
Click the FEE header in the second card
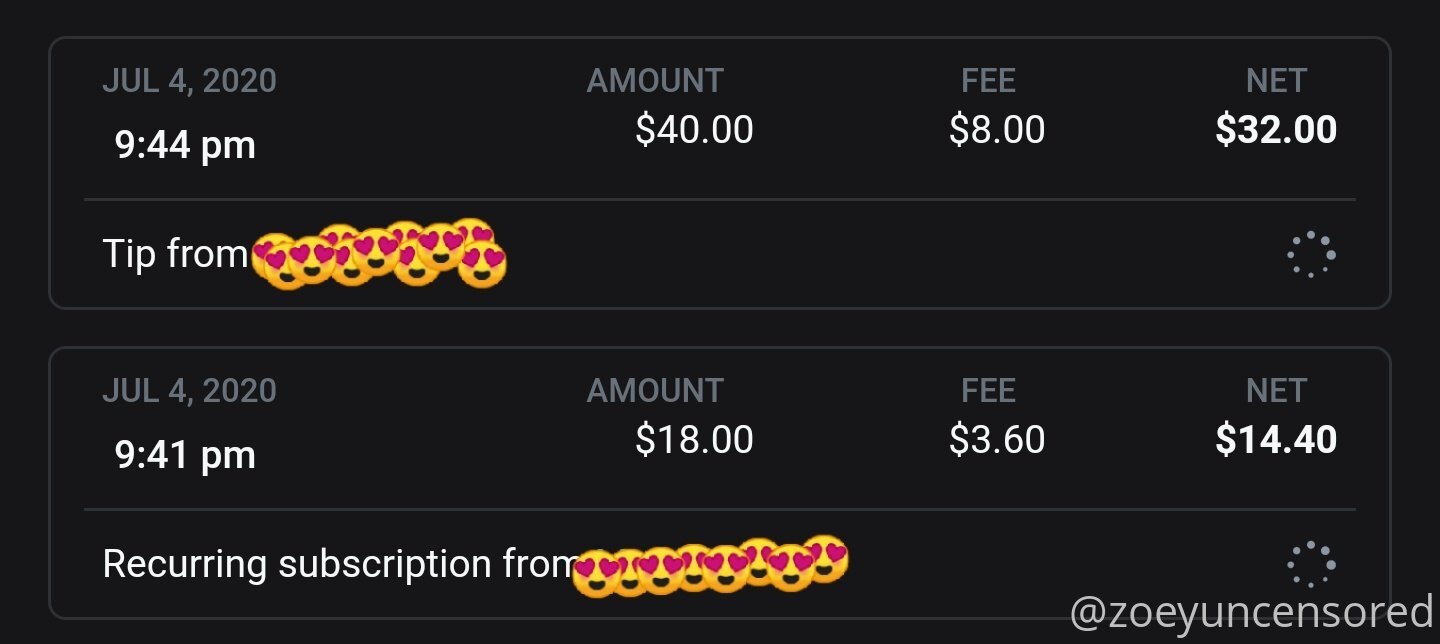[988, 391]
